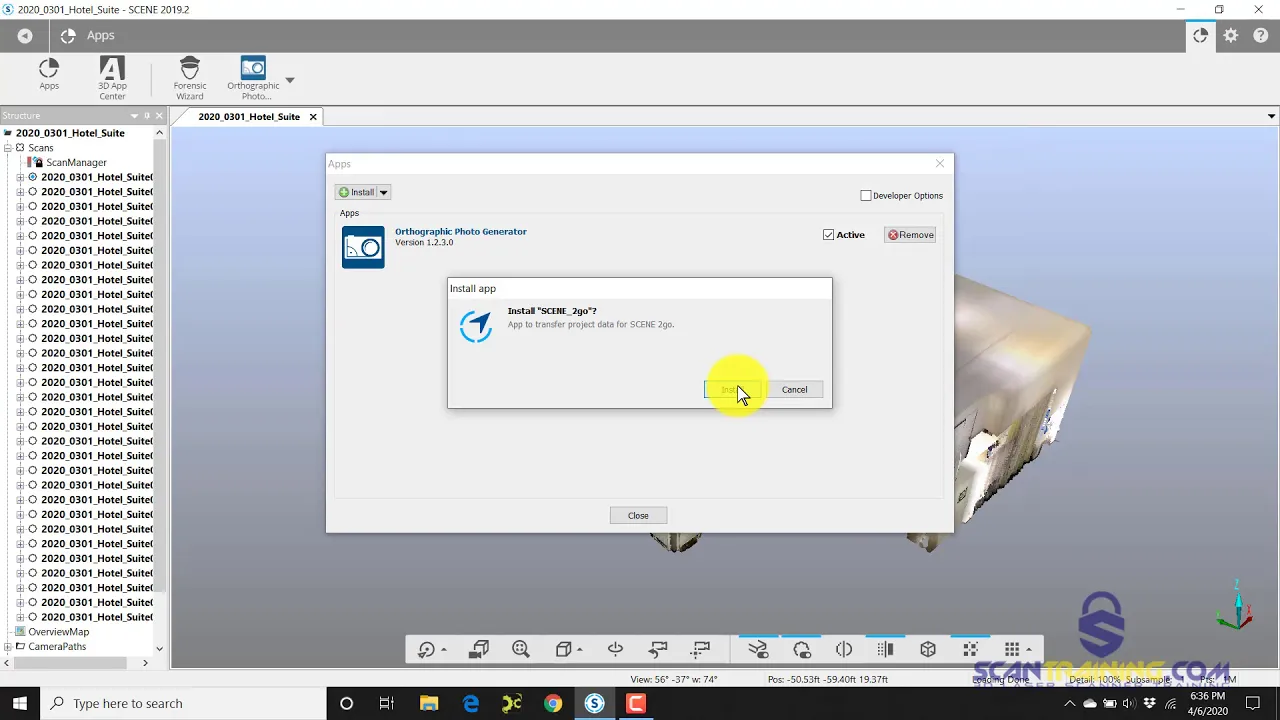This screenshot has width=1280, height=720.
Task: Open Windows Start menu
Action: click(x=20, y=704)
